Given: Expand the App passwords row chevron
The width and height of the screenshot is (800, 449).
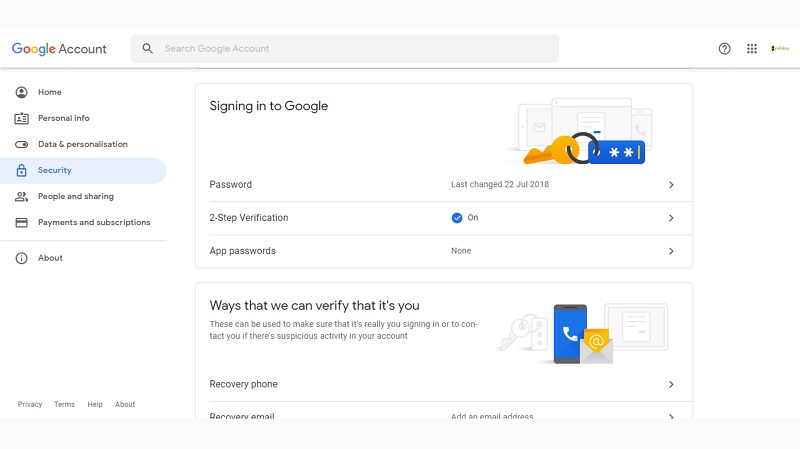Looking at the screenshot, I should coord(671,251).
